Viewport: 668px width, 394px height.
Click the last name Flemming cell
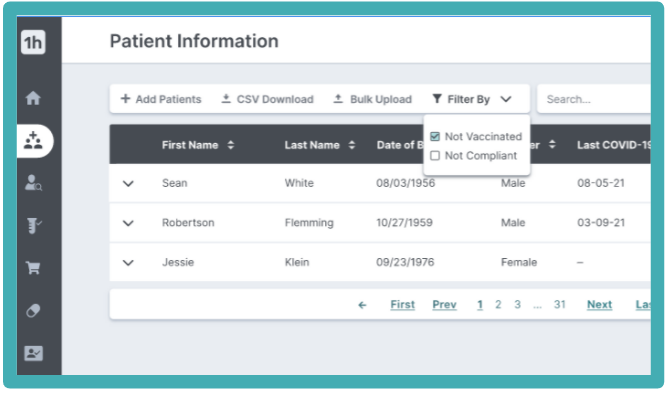[309, 223]
